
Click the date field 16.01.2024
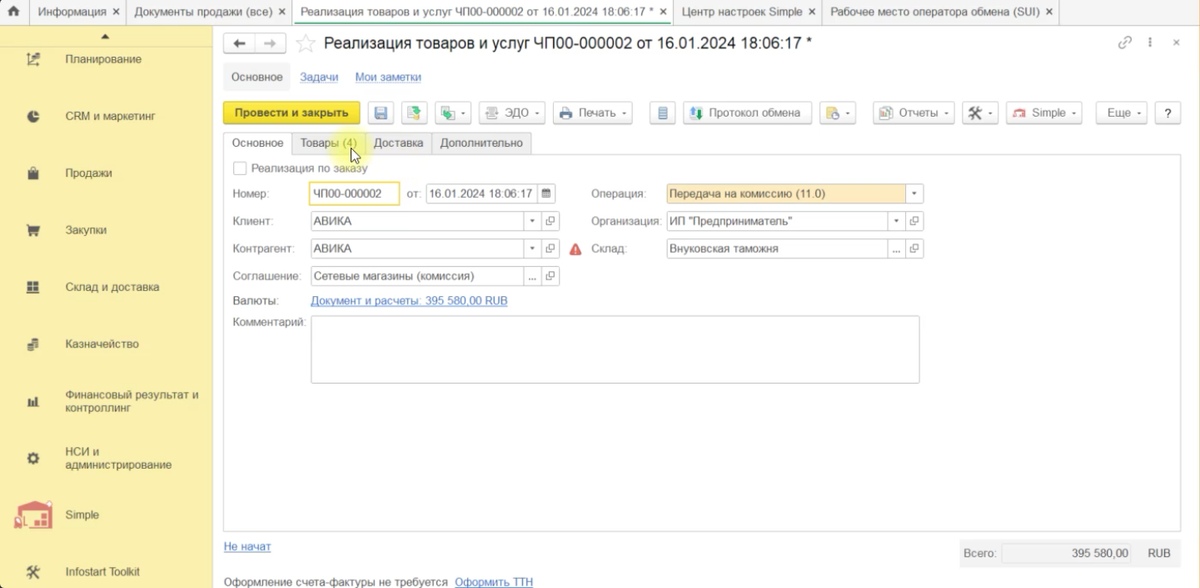(481, 194)
